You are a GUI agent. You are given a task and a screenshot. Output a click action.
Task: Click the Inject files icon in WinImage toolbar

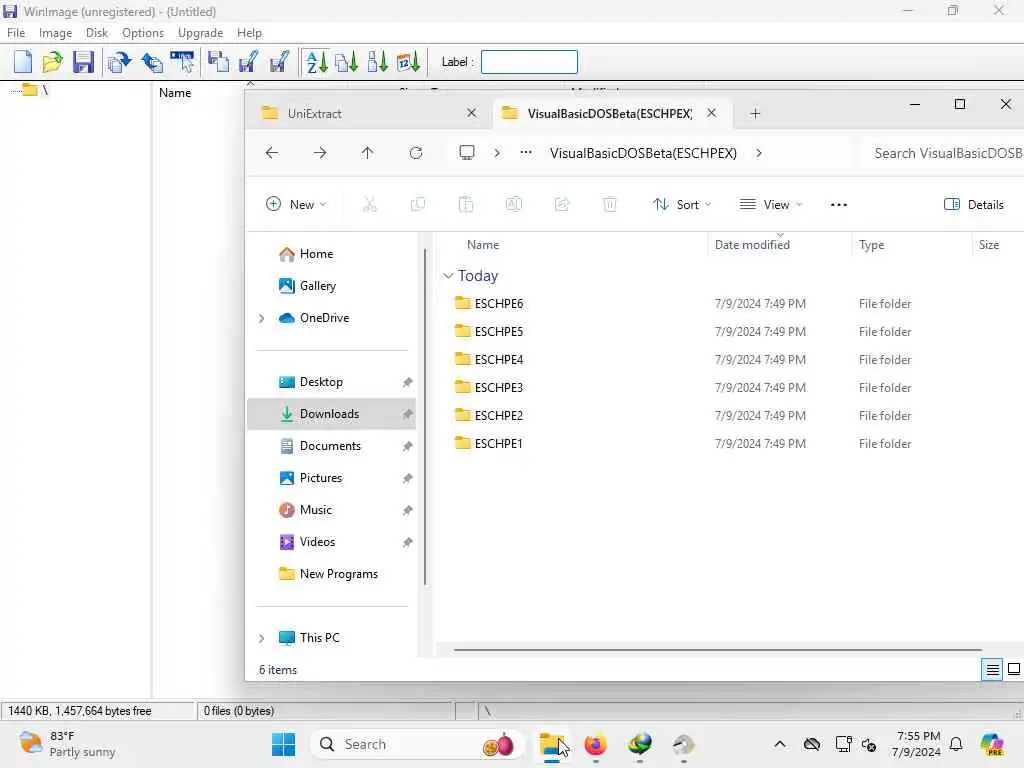(x=152, y=62)
